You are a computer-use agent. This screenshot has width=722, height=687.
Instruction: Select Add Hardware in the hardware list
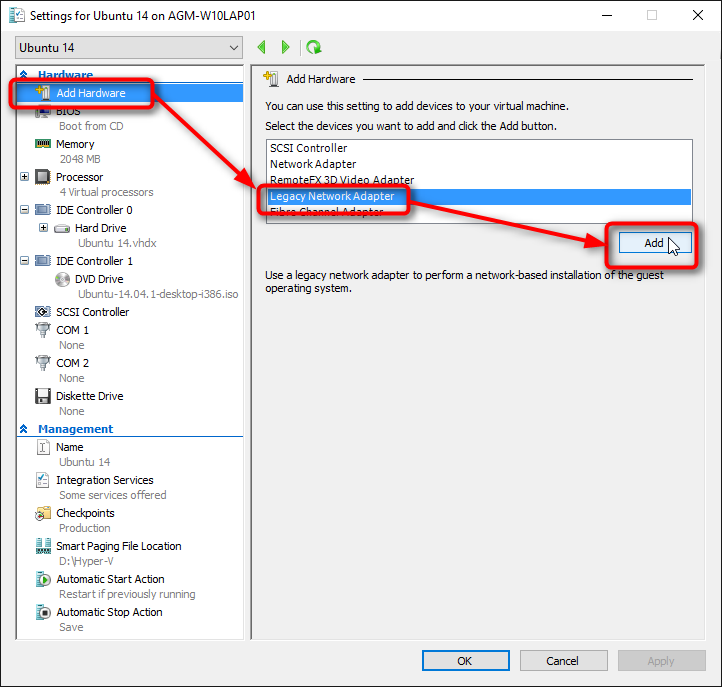[129, 93]
